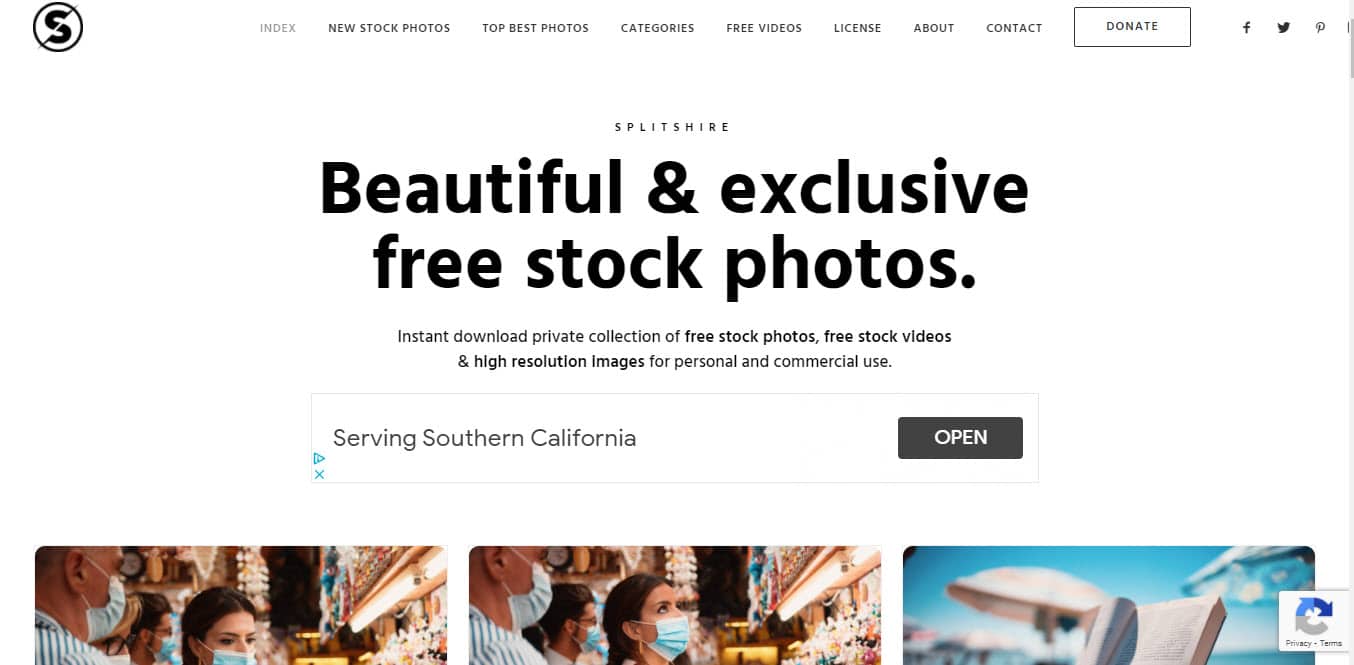Click the Donate button
This screenshot has height=665, width=1354.
point(1132,27)
